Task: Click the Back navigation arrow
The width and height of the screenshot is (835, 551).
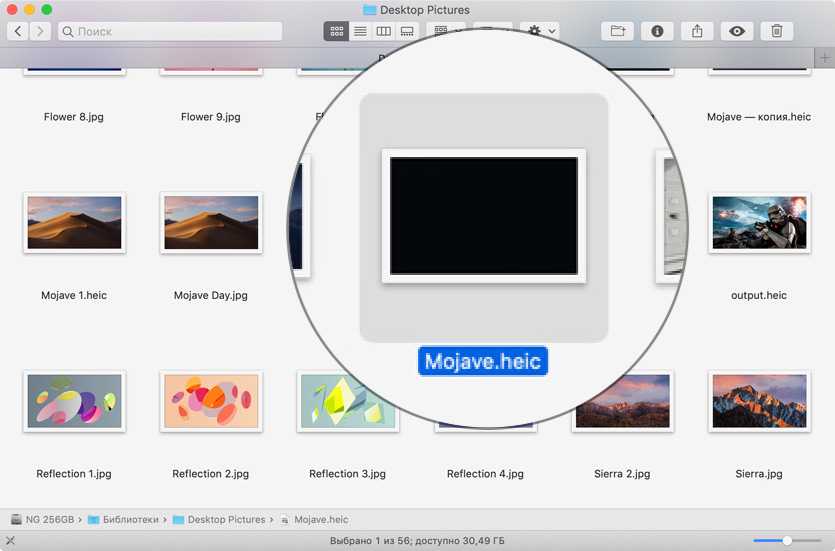Action: pyautogui.click(x=19, y=31)
